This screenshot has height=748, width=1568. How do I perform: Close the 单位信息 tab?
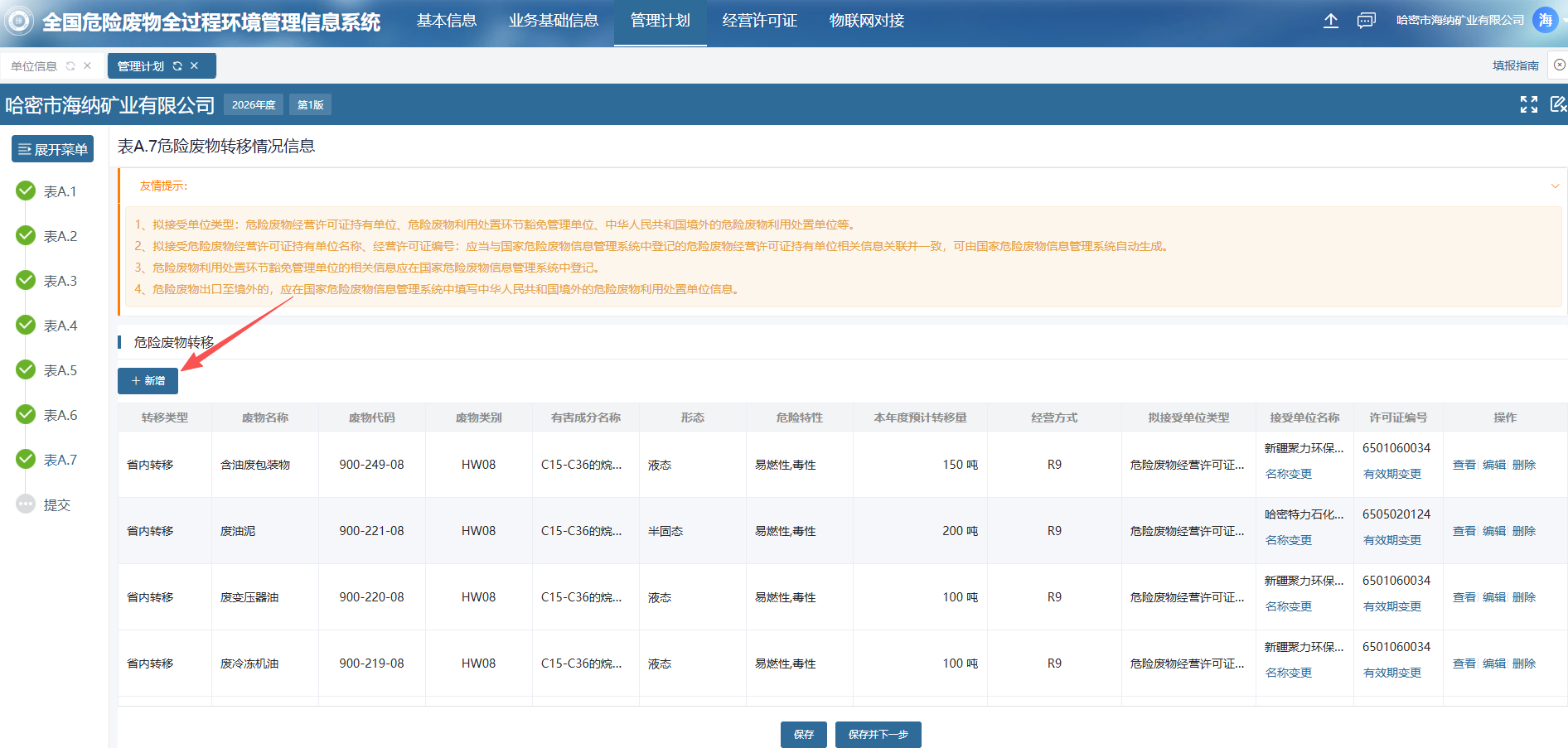point(87,66)
